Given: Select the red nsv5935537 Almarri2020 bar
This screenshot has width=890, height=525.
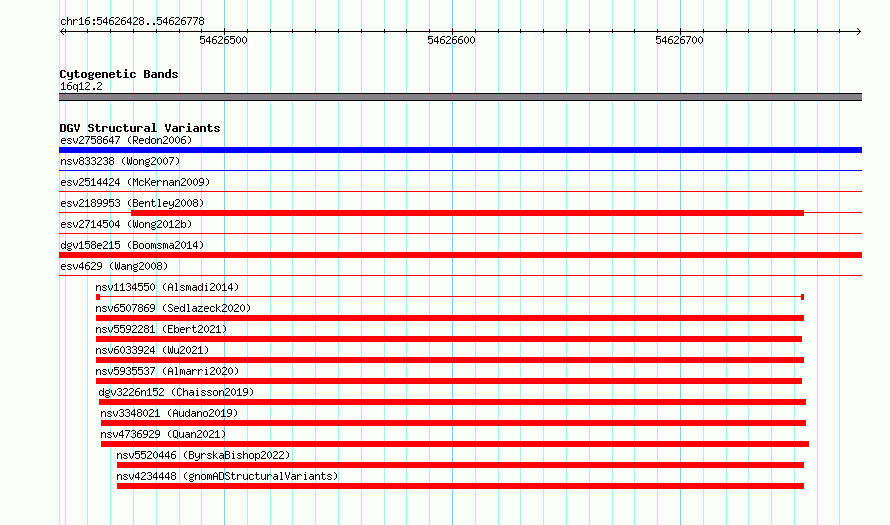Looking at the screenshot, I should coord(449,381).
